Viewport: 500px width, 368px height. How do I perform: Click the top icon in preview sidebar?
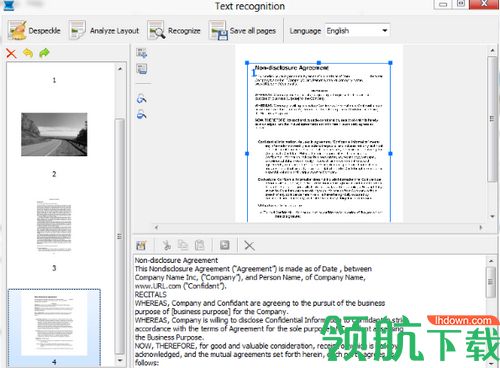142,53
